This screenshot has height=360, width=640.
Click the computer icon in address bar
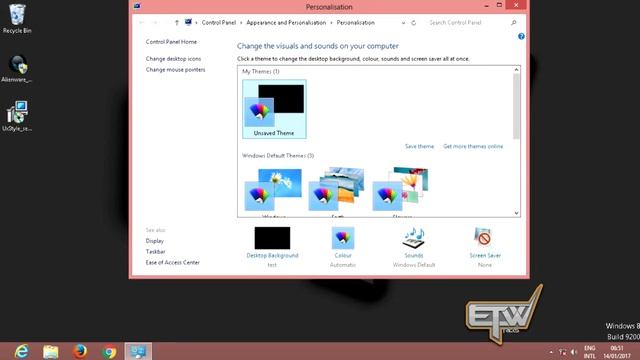(x=188, y=22)
